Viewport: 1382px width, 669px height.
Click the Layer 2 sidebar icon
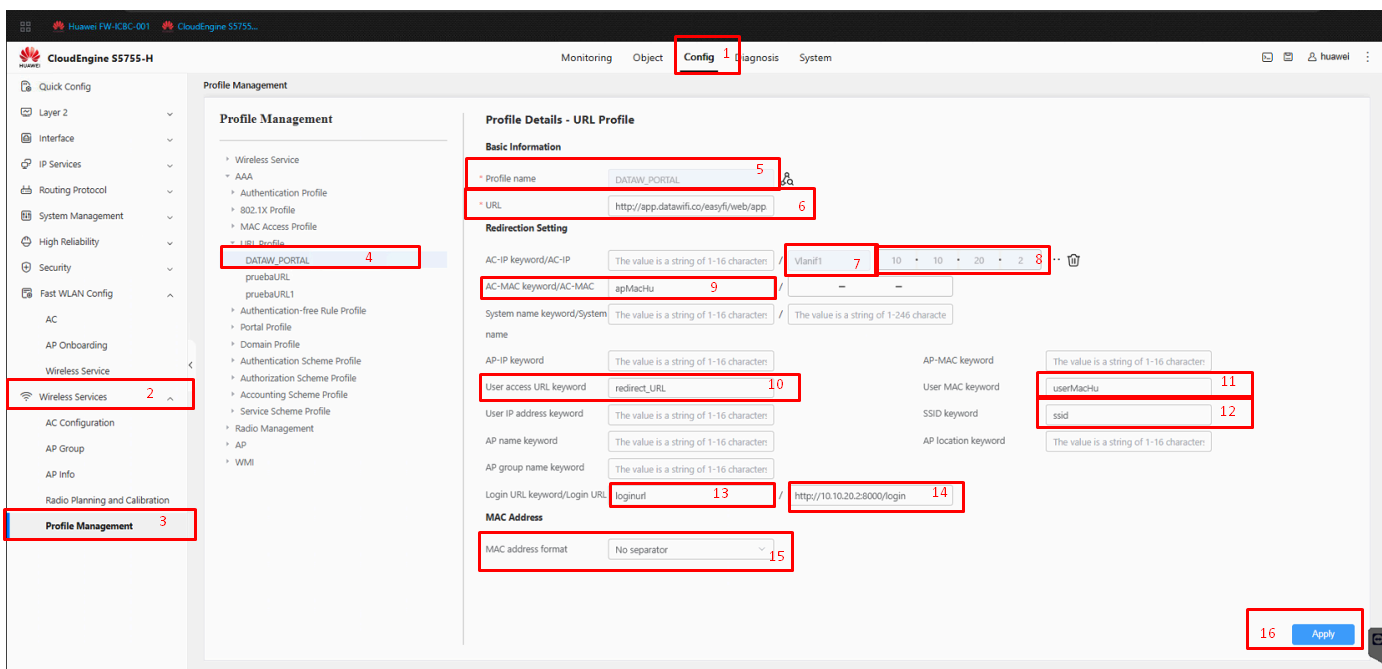26,112
